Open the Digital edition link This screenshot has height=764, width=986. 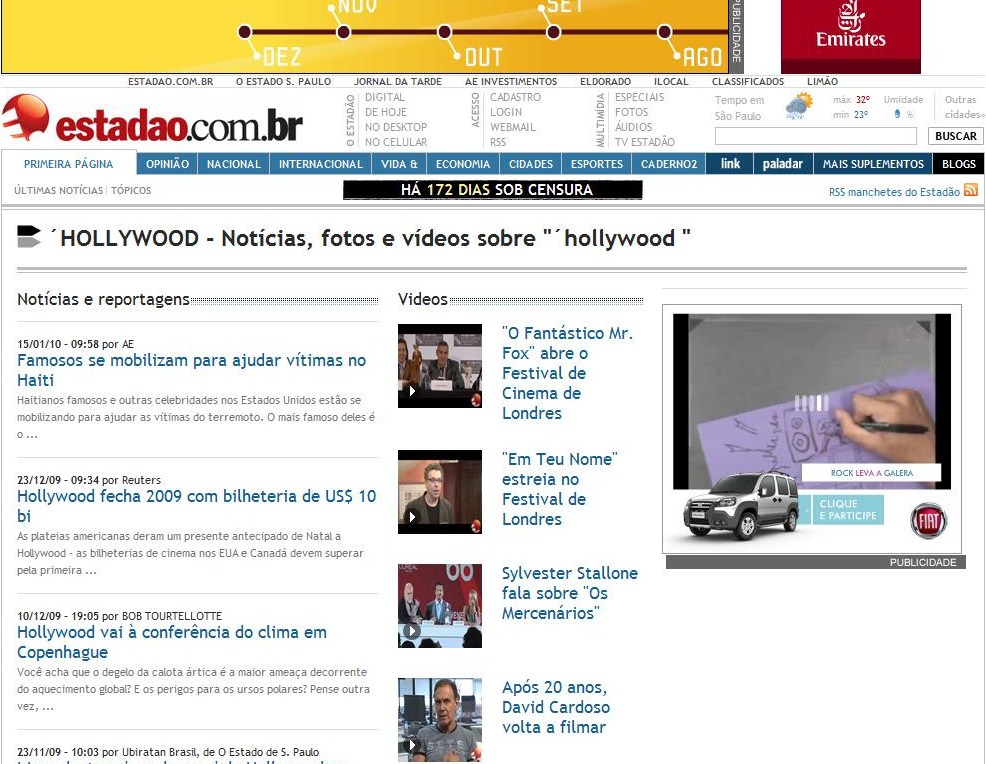tap(385, 97)
